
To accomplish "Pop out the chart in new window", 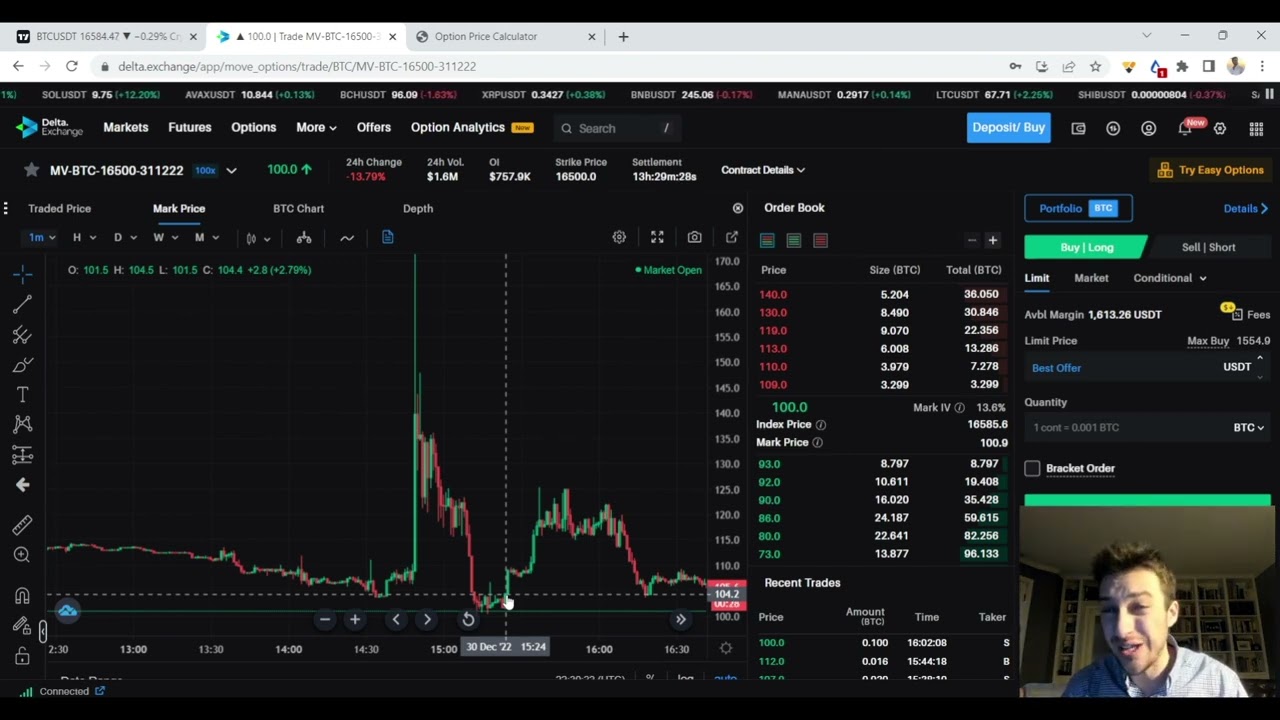I will (732, 237).
